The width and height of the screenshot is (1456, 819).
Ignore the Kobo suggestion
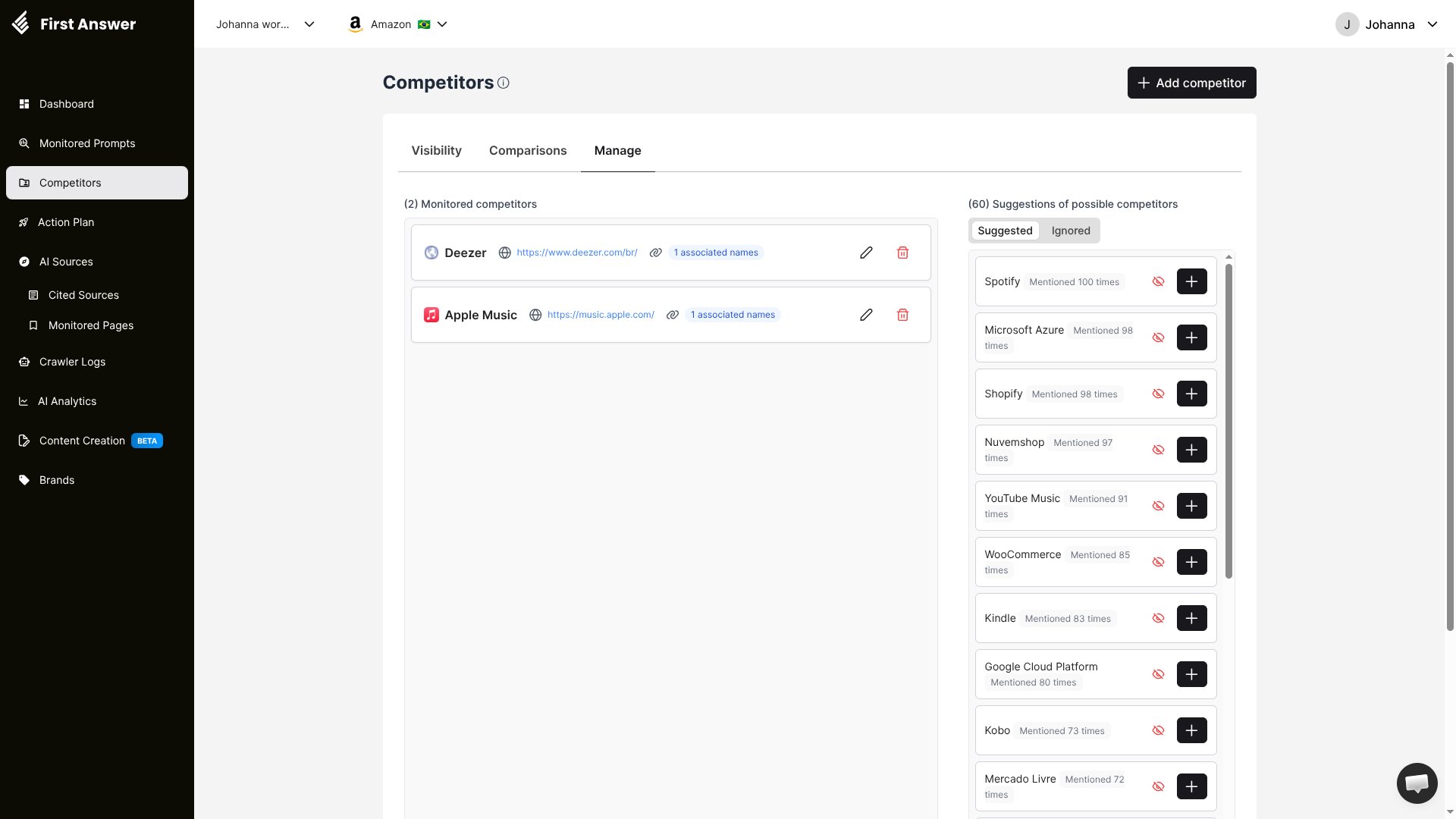(1158, 730)
